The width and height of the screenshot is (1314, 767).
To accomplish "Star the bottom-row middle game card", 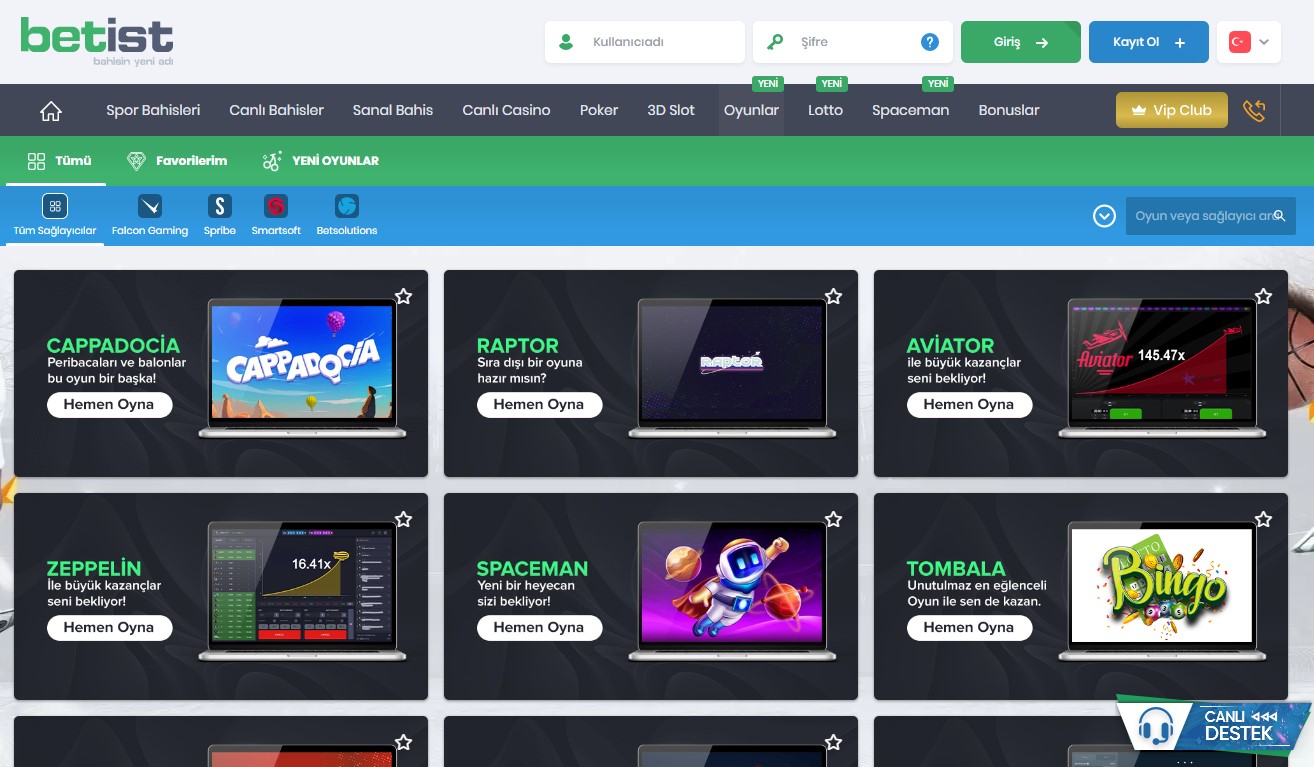I will pos(833,742).
